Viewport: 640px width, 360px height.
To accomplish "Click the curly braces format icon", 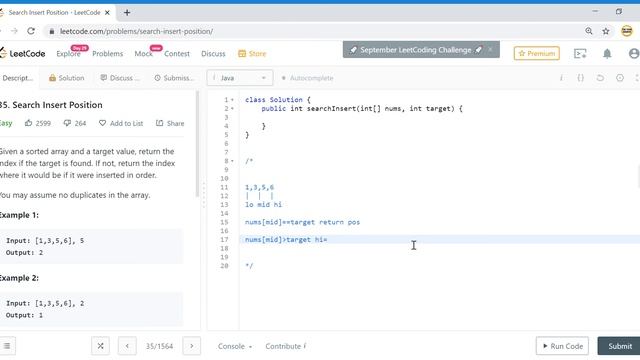I will (x=580, y=78).
